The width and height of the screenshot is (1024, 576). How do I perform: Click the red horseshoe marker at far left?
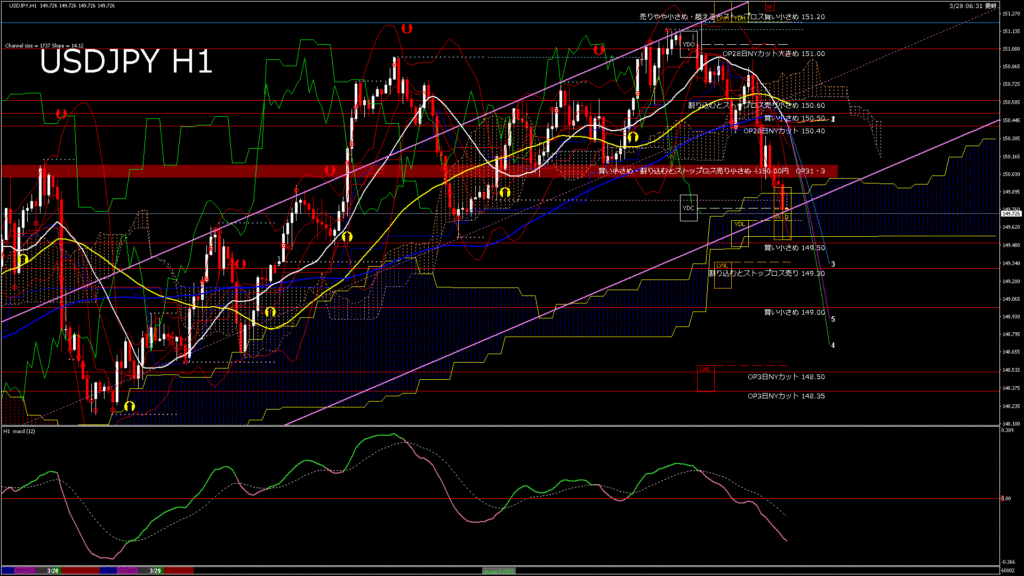pyautogui.click(x=61, y=114)
